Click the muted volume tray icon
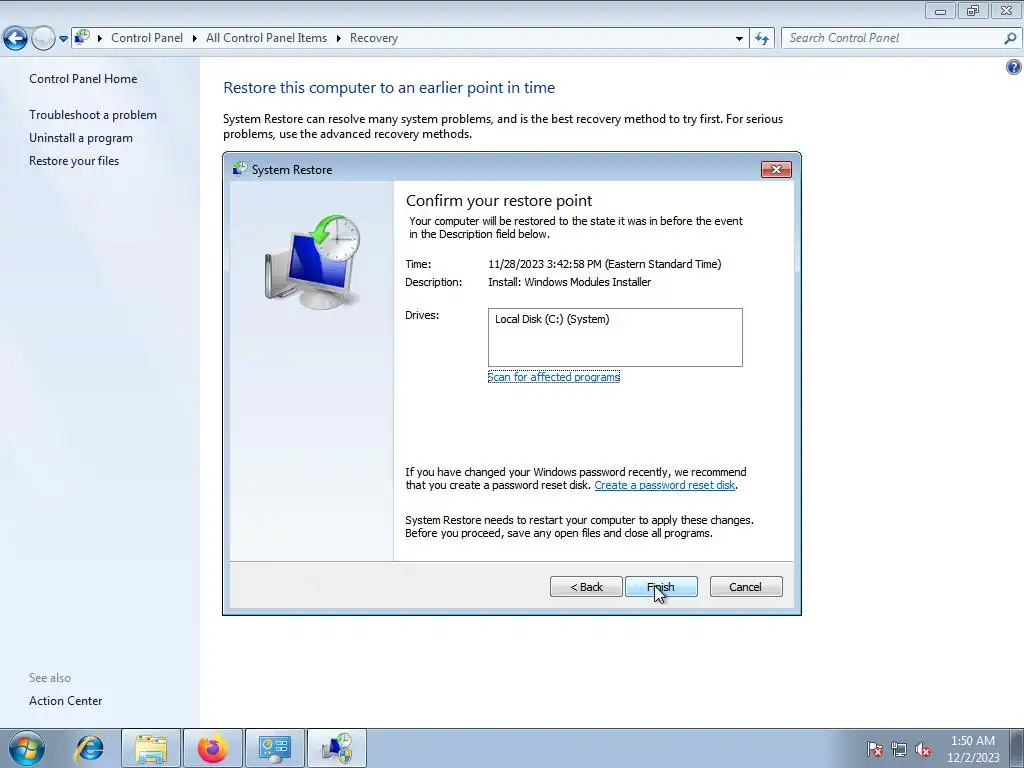Image resolution: width=1024 pixels, height=768 pixels. [923, 749]
